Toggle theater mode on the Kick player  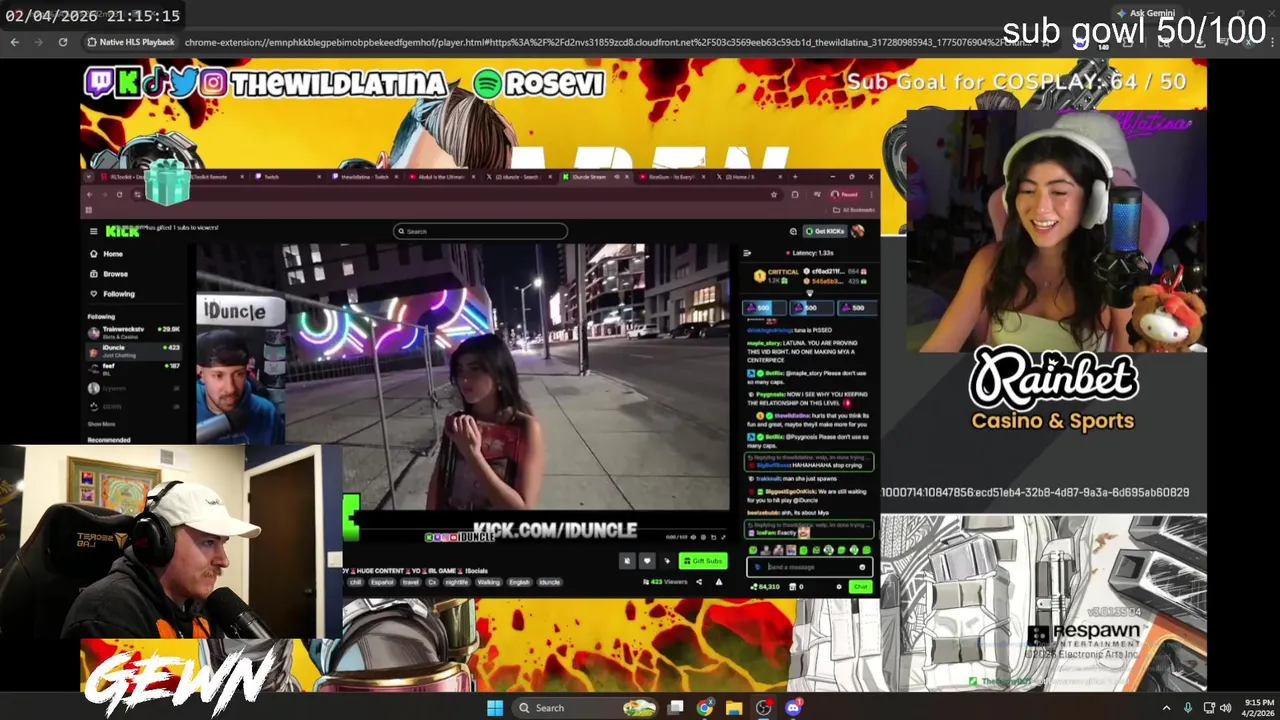712,537
